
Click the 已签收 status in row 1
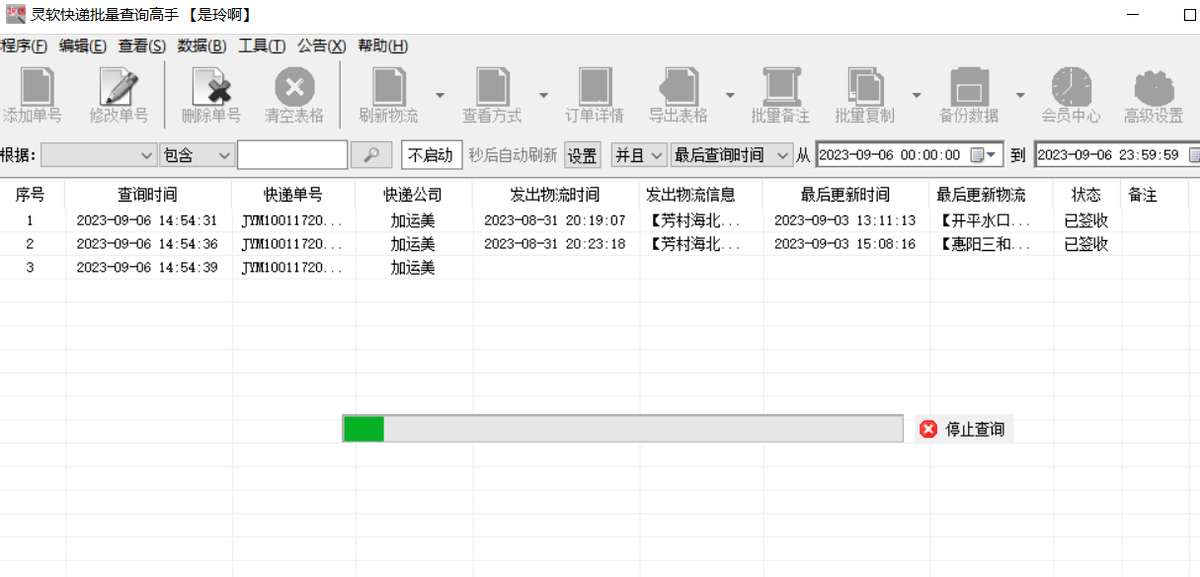(1086, 221)
